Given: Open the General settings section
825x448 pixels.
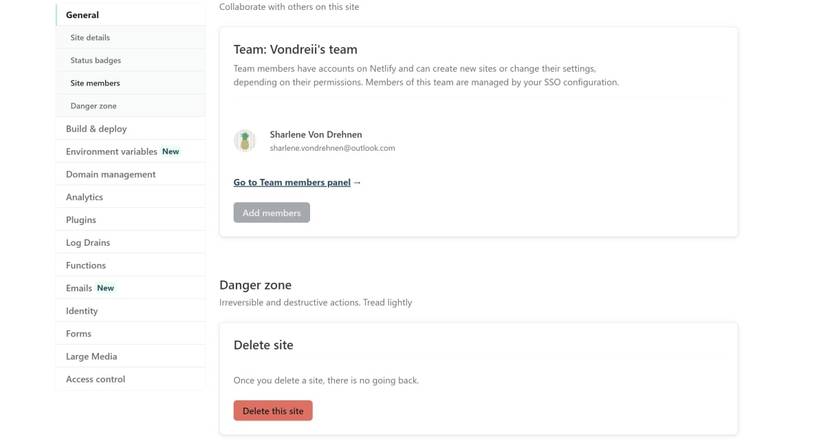Looking at the screenshot, I should pyautogui.click(x=82, y=15).
